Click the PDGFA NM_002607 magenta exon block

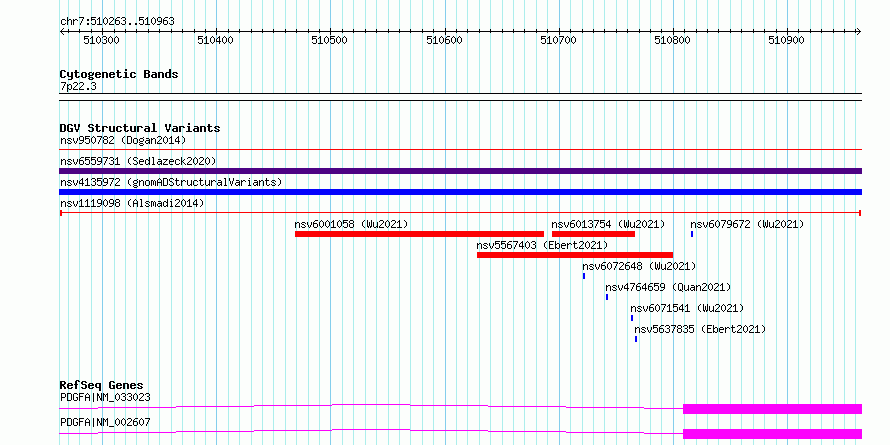pos(773,434)
